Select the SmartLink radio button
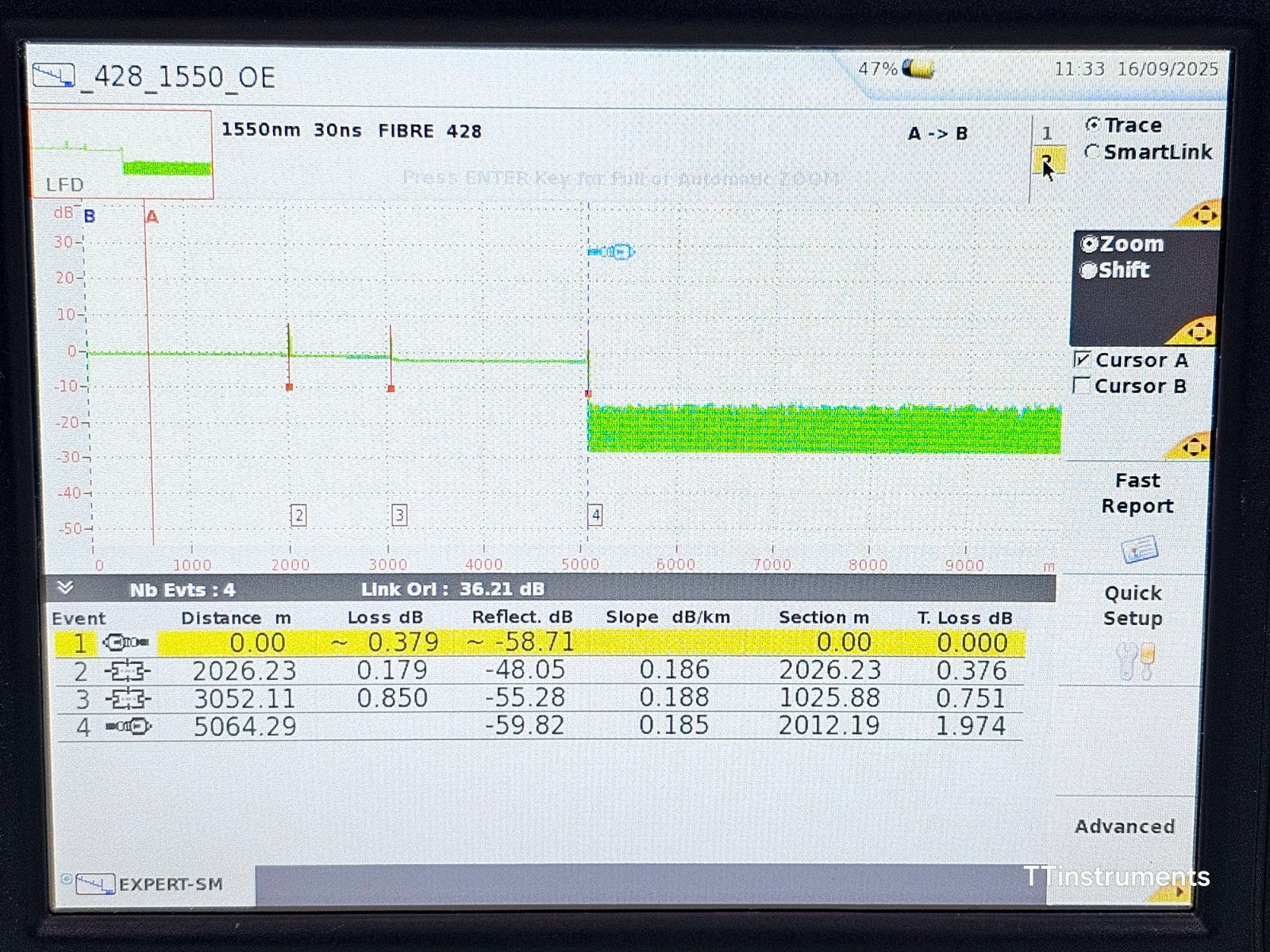Screen dimensions: 1270x952 (x=1094, y=152)
